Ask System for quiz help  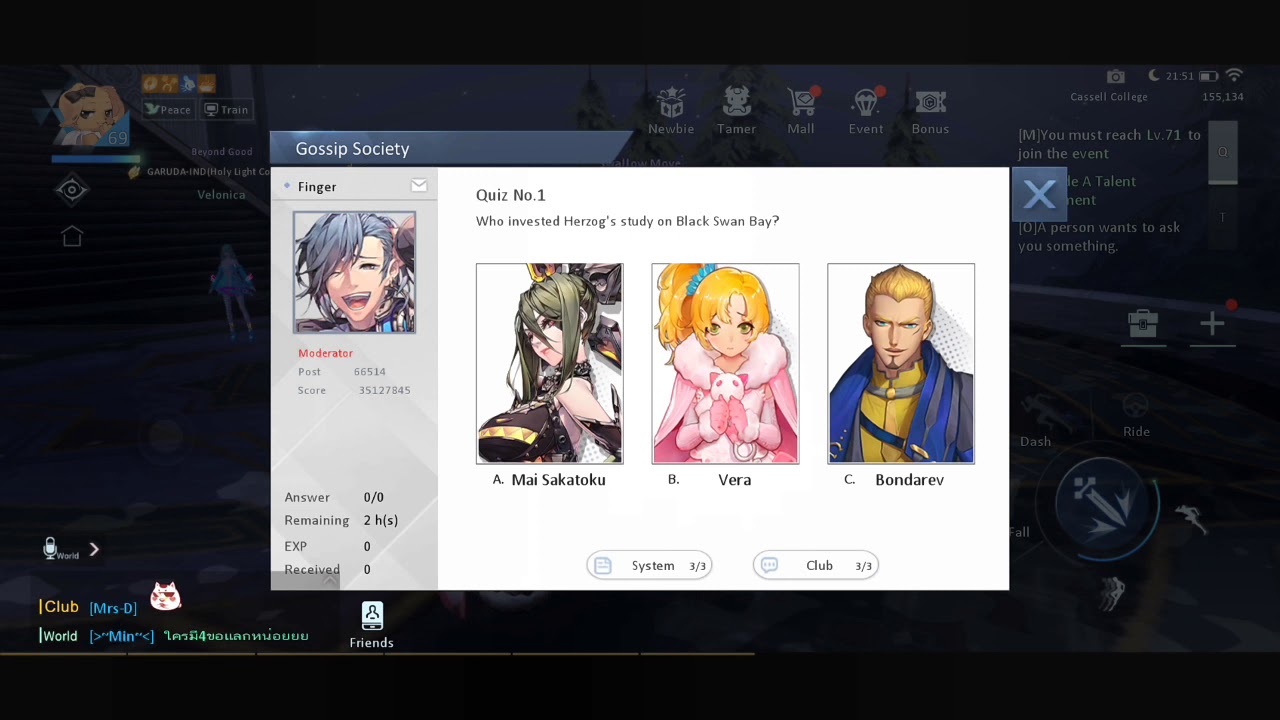coord(649,566)
